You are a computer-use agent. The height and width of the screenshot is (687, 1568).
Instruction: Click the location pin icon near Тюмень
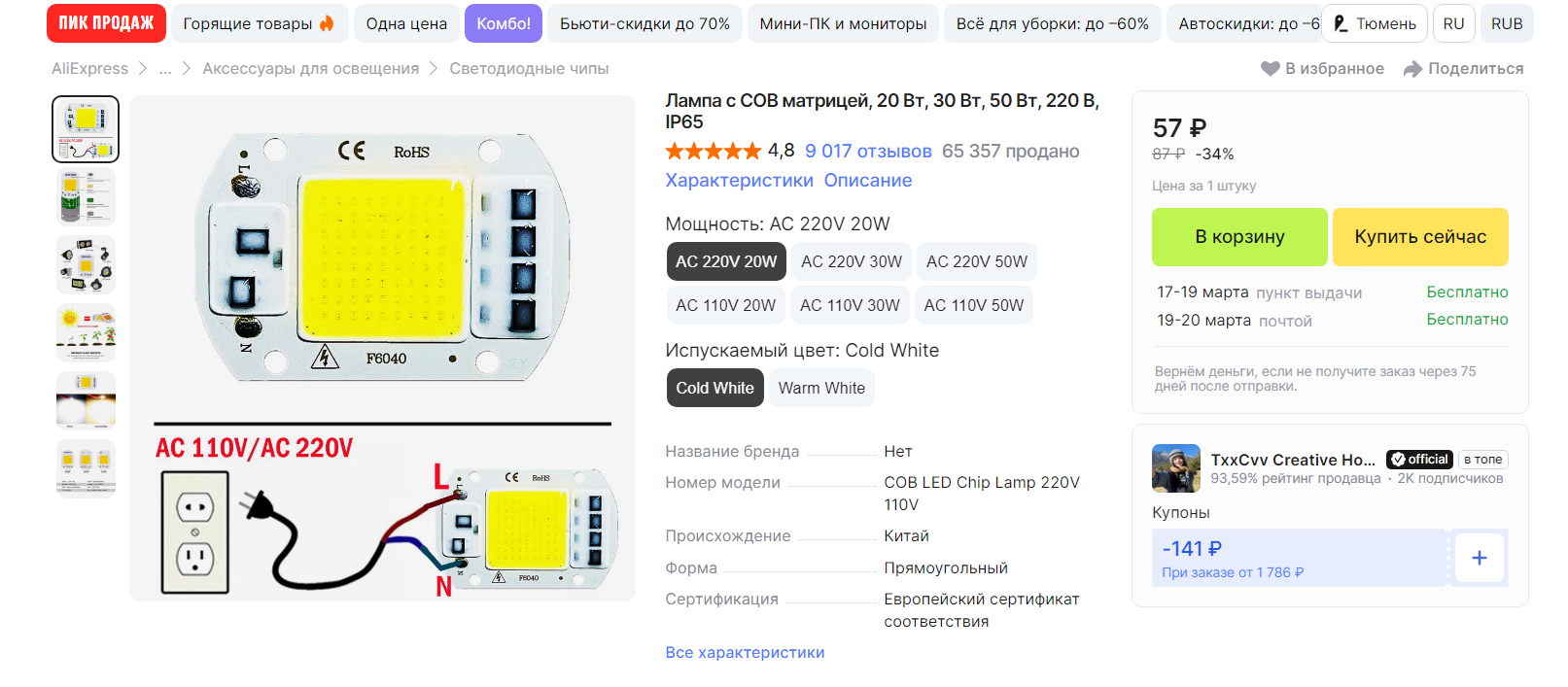pos(1341,23)
